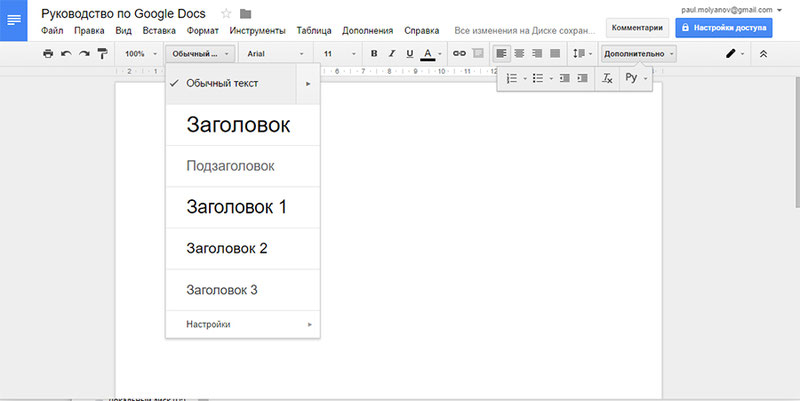Click the print icon in toolbar
Screen dimensions: 800x401
click(x=48, y=53)
